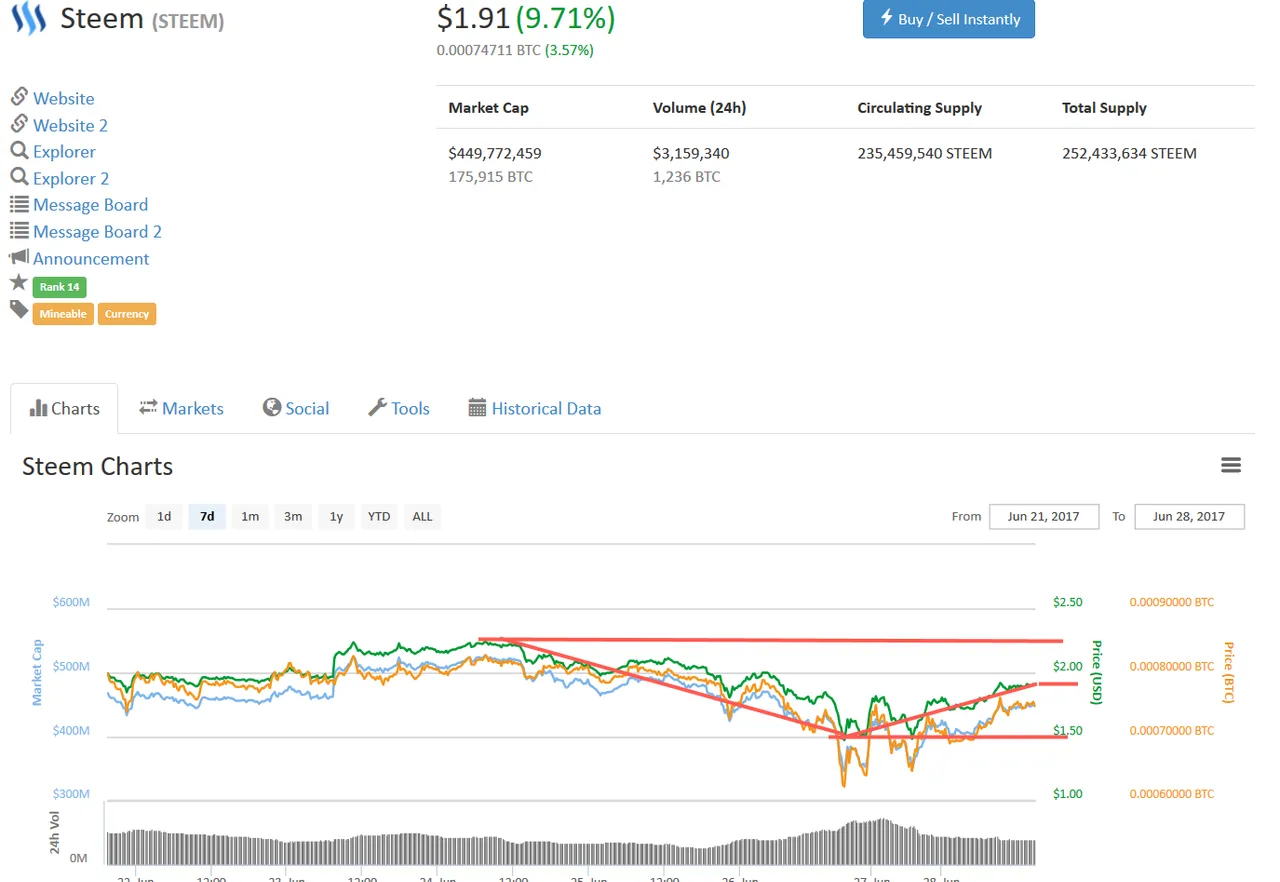1280x882 pixels.
Task: Click the magnifier icon beside Explorer 2
Action: 19,177
